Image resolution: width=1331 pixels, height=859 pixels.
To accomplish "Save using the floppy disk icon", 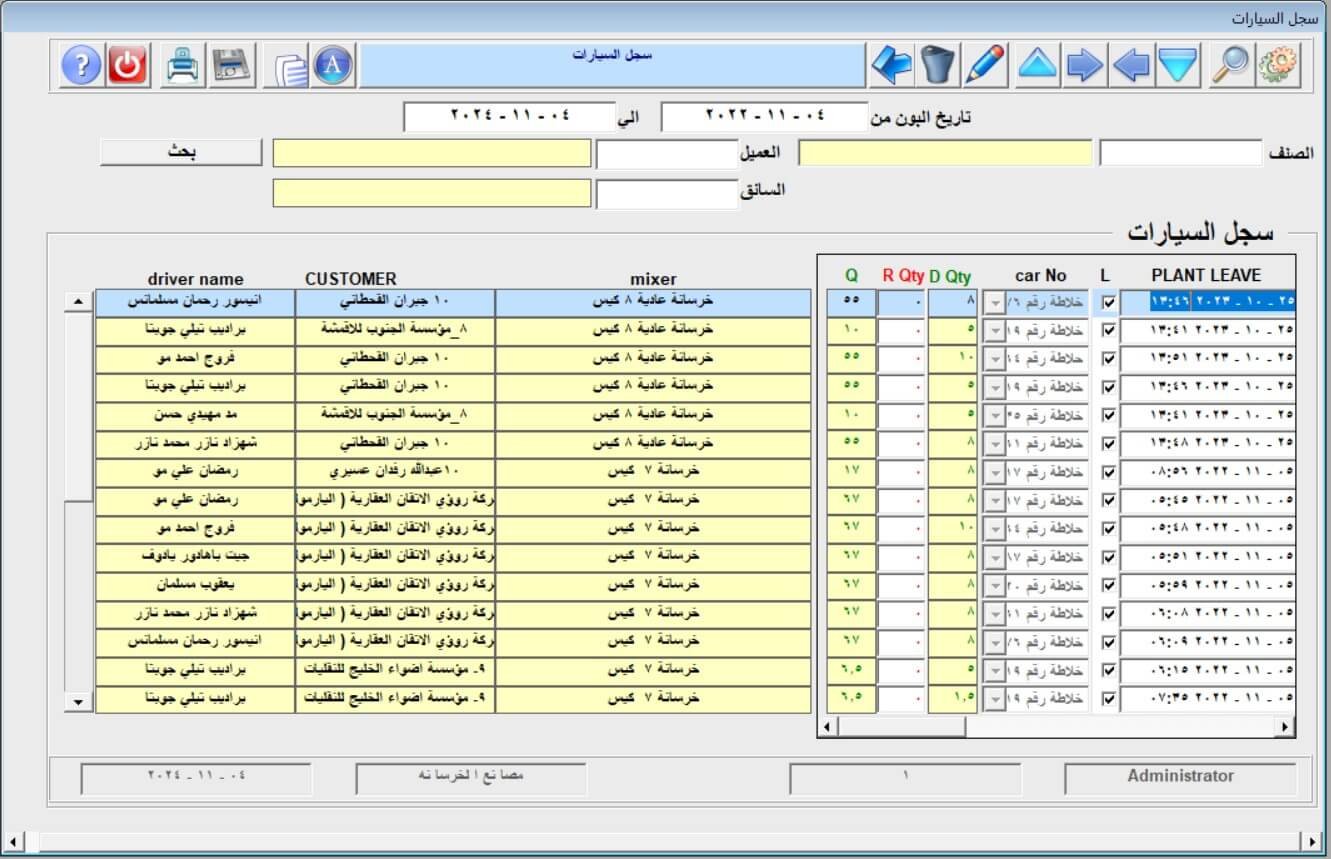I will pyautogui.click(x=232, y=66).
